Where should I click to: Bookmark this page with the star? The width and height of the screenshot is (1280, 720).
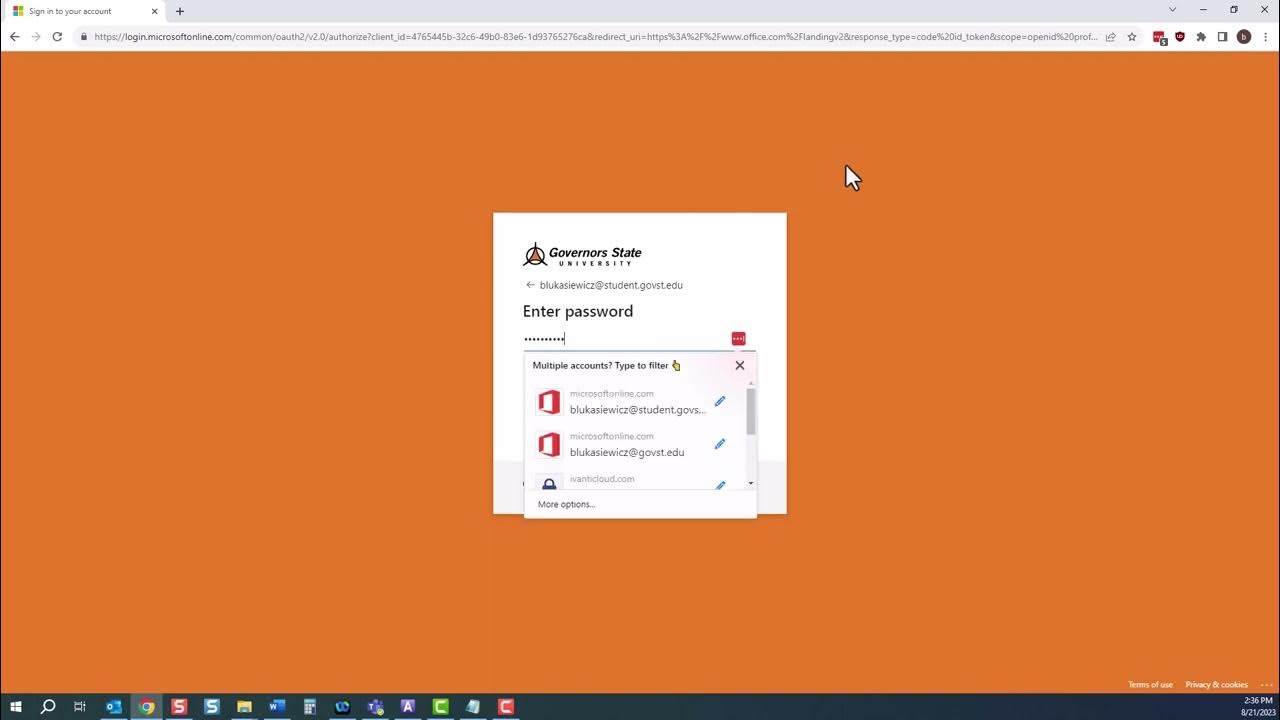pyautogui.click(x=1132, y=37)
